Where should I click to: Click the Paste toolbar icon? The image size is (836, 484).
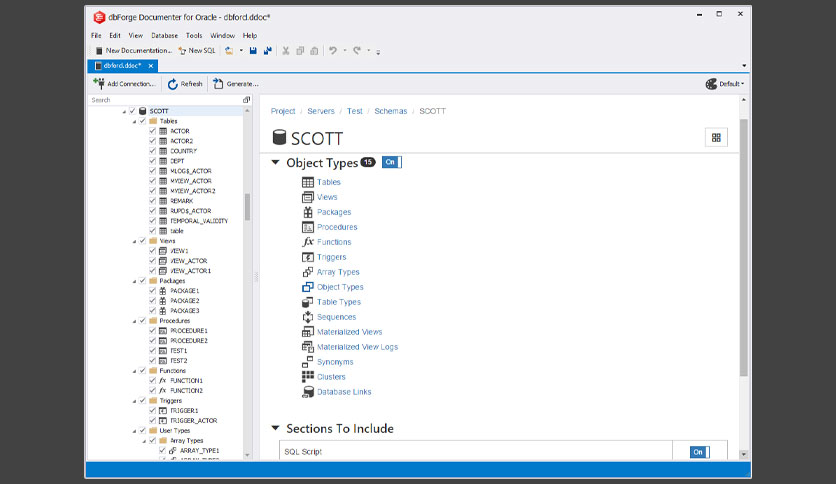tap(315, 51)
